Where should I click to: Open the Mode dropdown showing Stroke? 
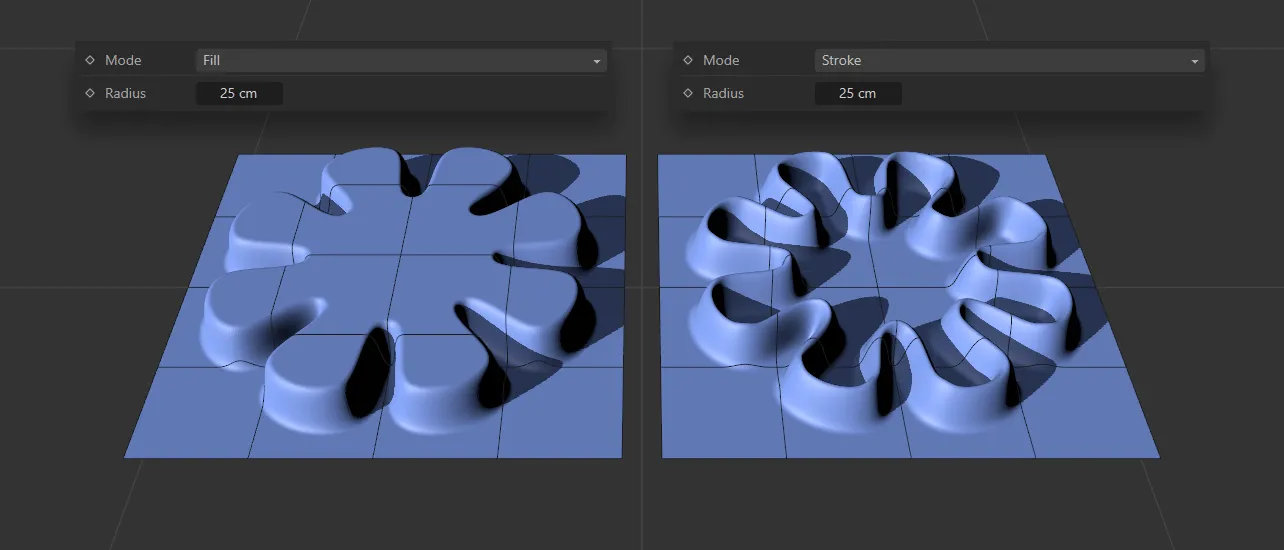1009,61
